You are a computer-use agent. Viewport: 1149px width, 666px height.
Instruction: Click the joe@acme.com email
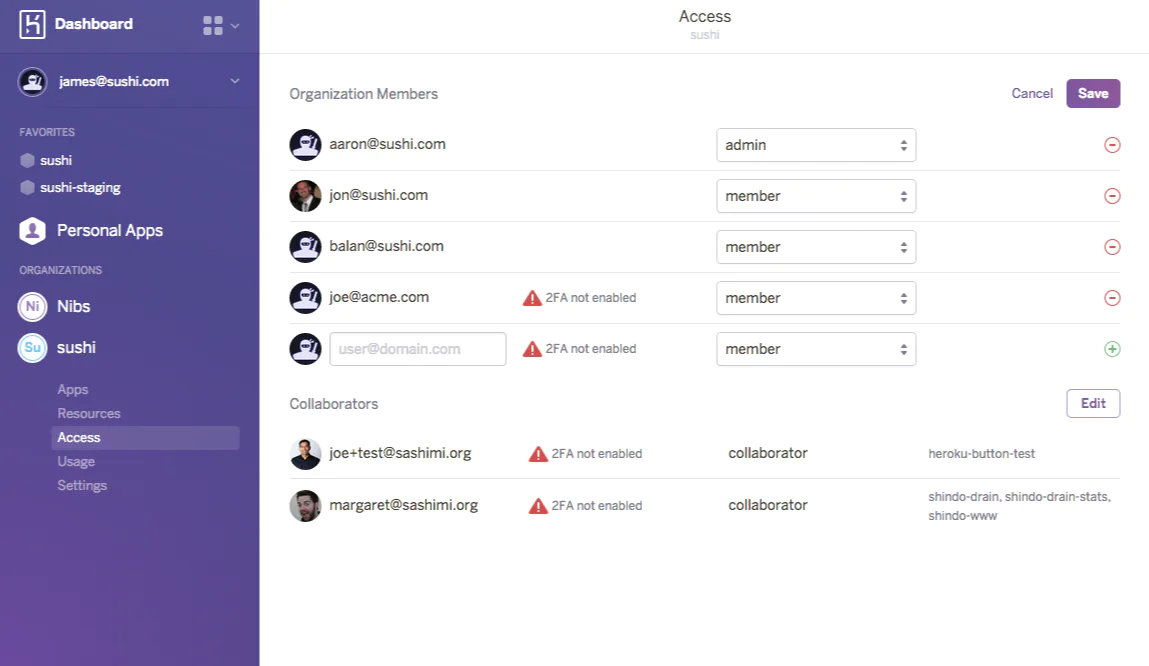(379, 297)
